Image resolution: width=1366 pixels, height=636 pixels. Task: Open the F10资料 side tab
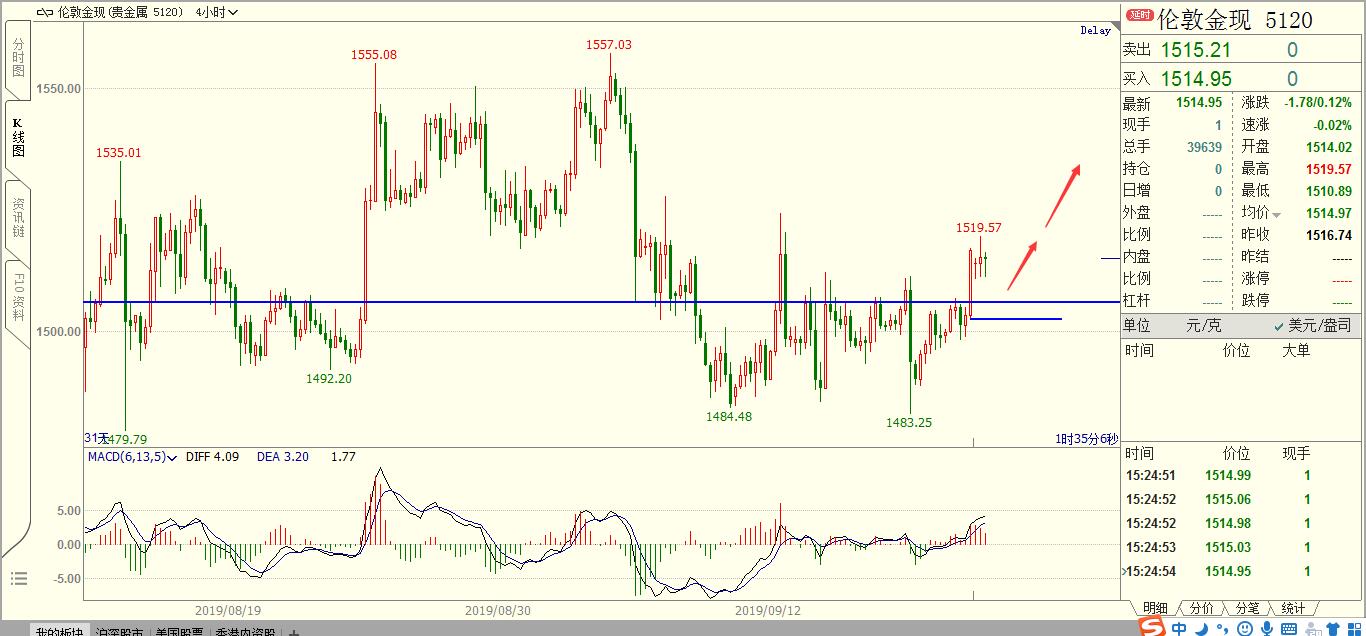[18, 296]
